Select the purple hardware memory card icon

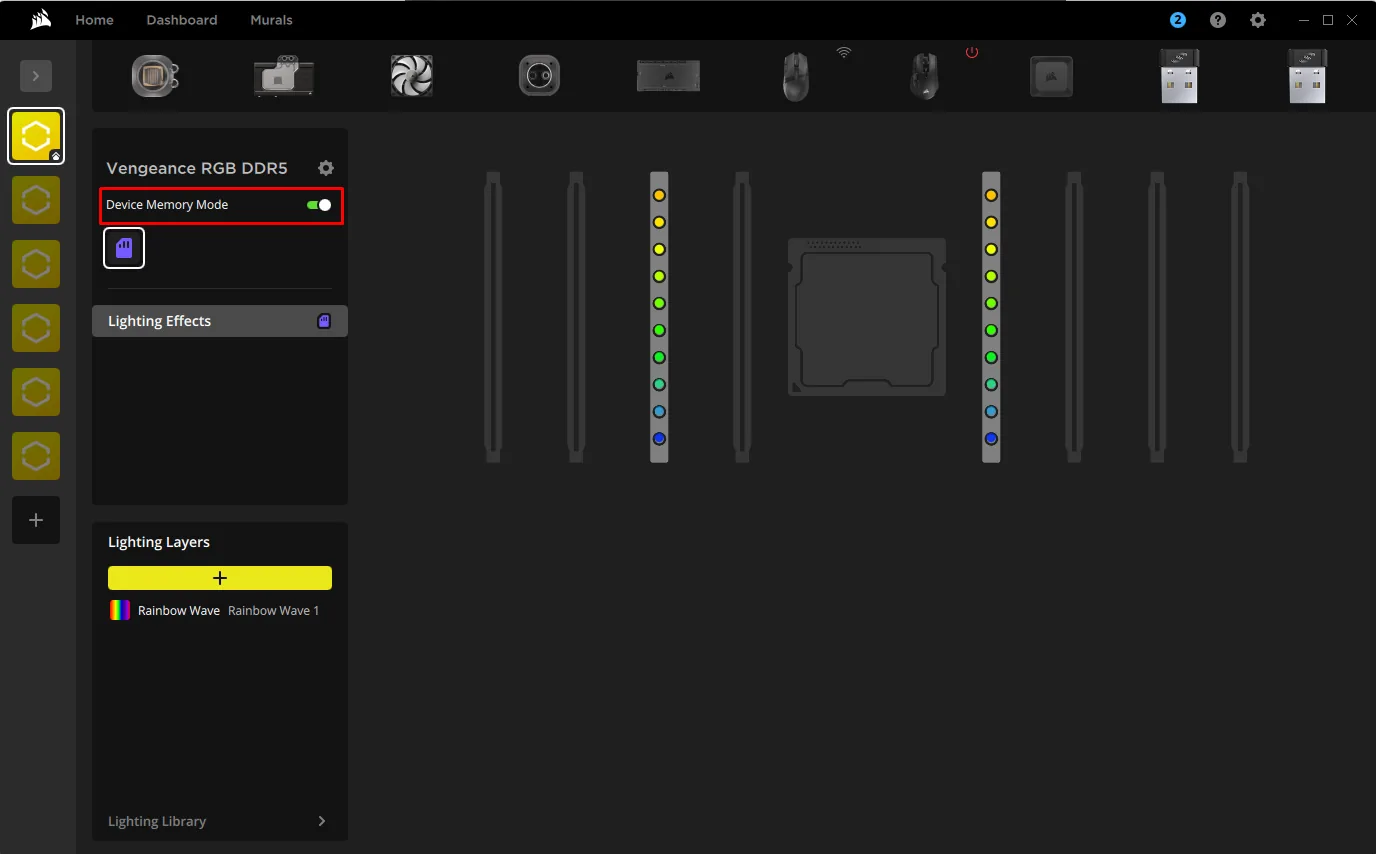pyautogui.click(x=124, y=248)
